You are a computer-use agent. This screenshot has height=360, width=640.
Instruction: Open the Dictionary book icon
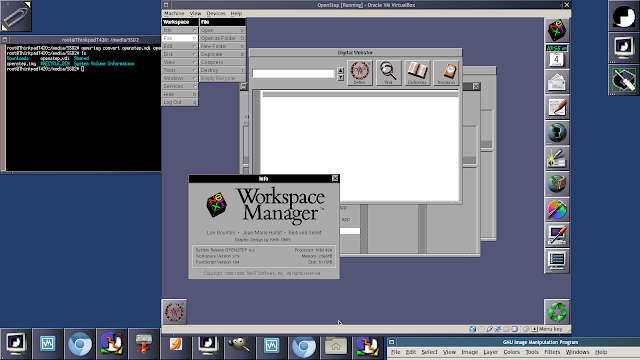417,73
